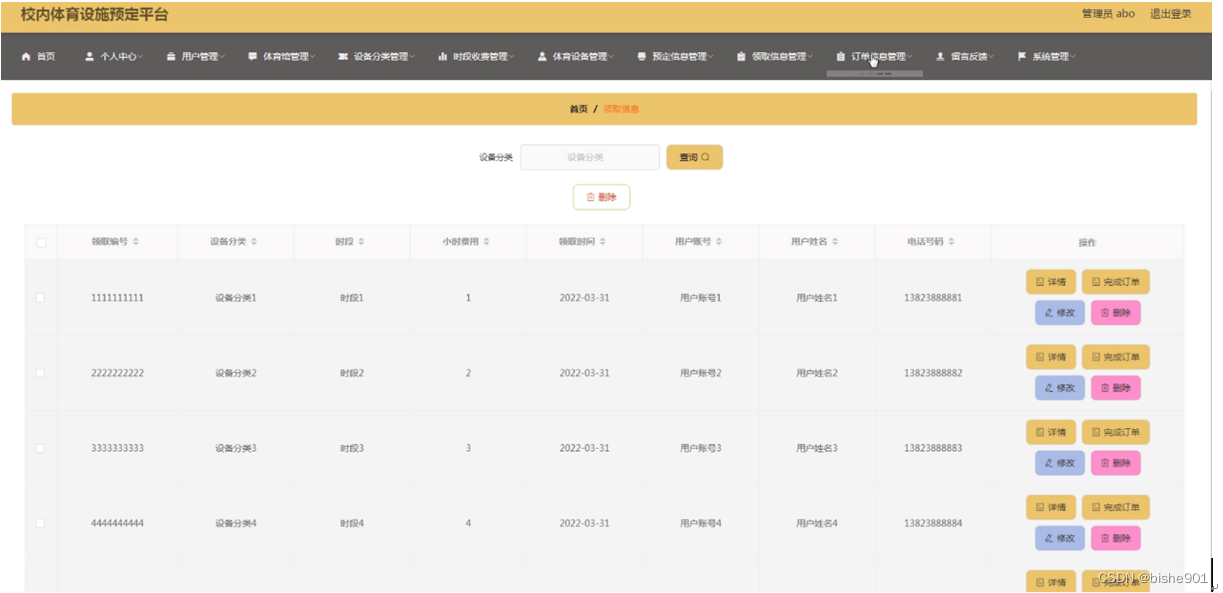Click the sort arrows beside 时段
Screen dimensions: 1223x593
tap(362, 242)
